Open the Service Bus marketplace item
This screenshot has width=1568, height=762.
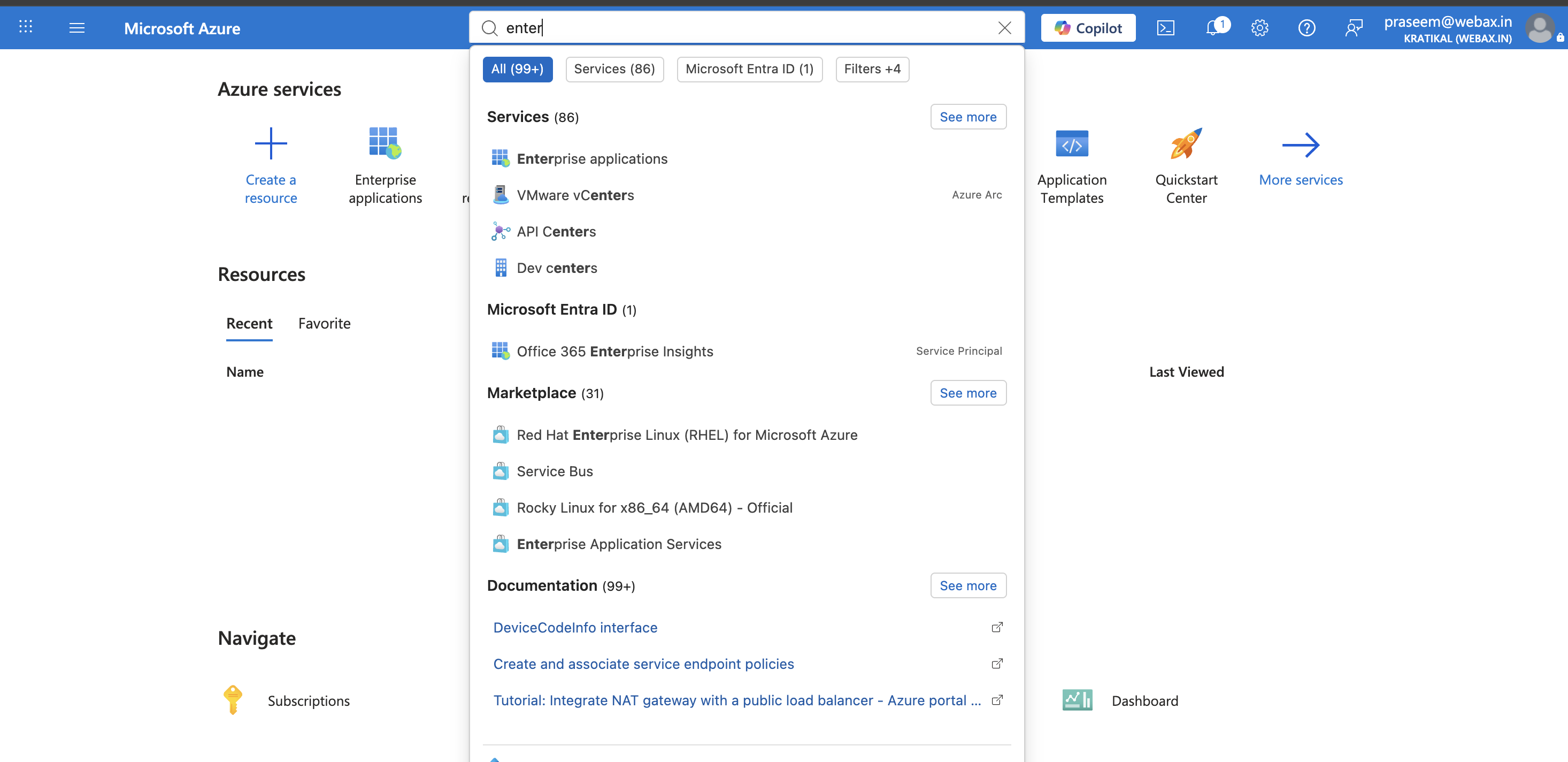pos(747,471)
